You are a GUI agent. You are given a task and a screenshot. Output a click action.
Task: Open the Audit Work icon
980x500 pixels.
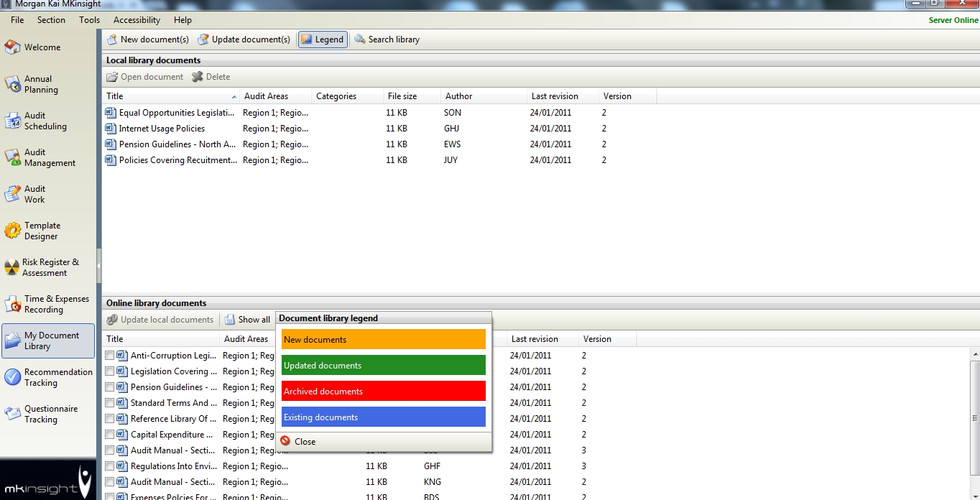(12, 194)
